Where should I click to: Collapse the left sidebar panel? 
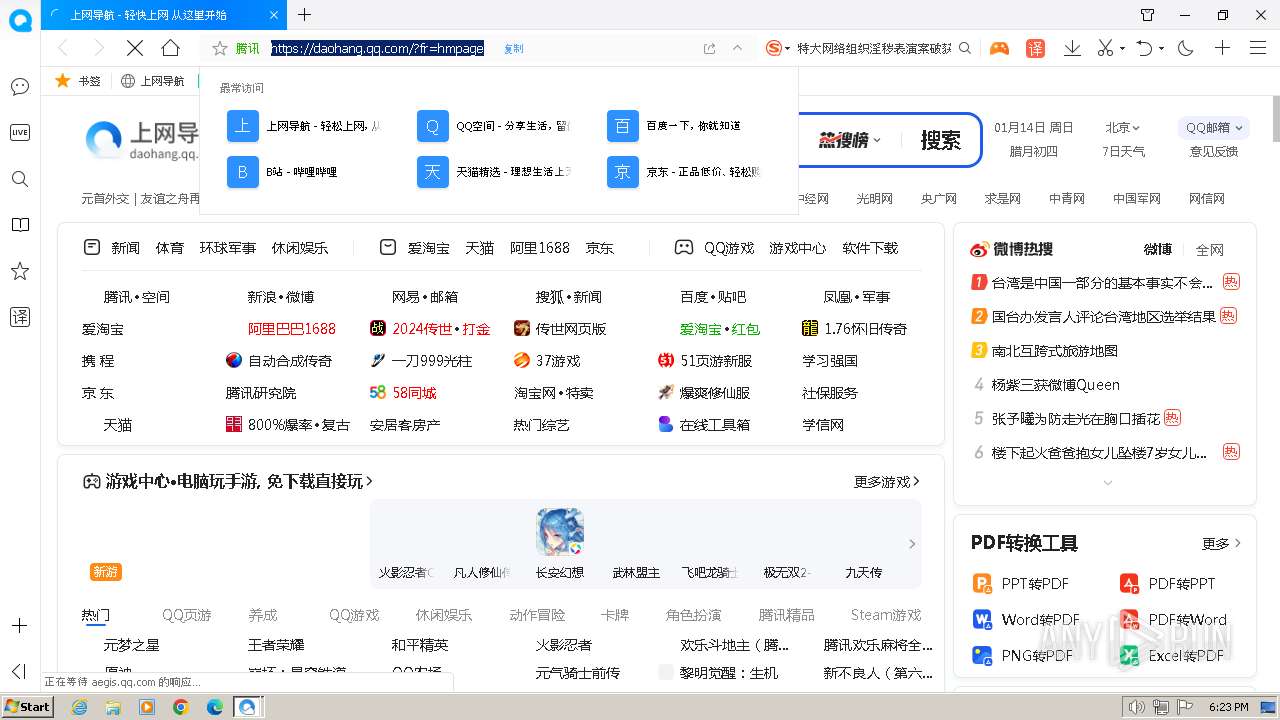click(x=20, y=672)
